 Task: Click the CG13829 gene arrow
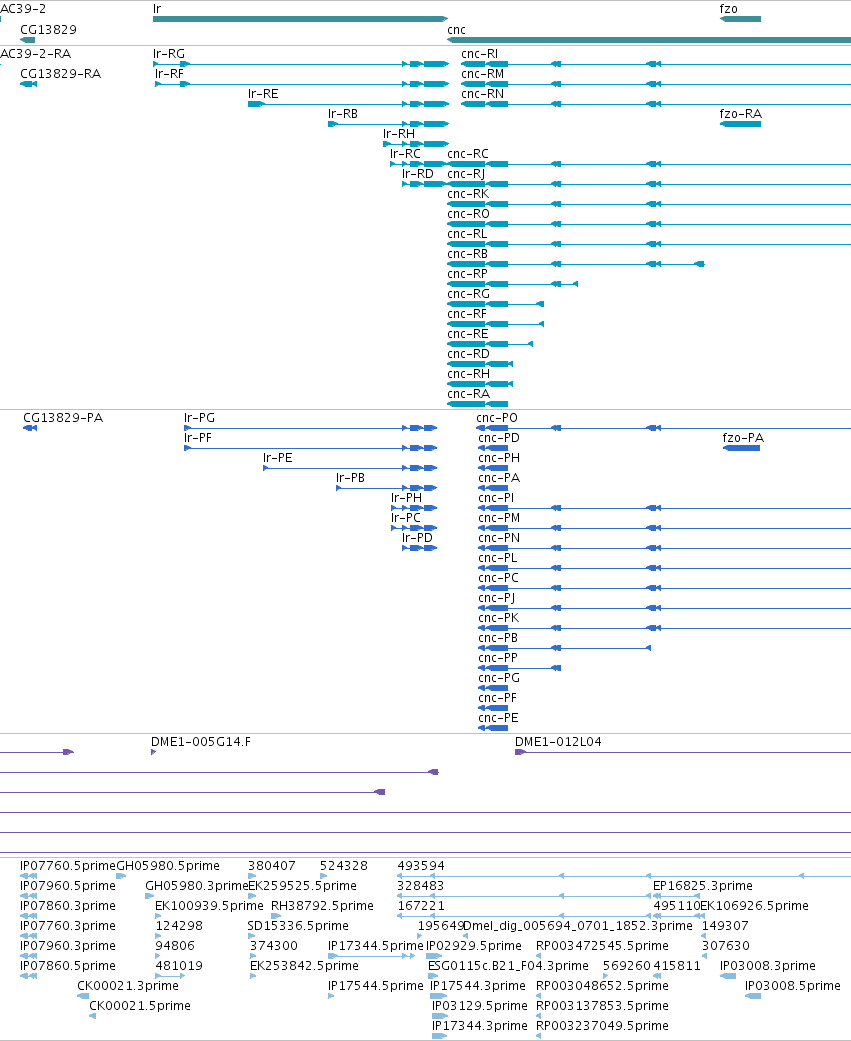27,40
